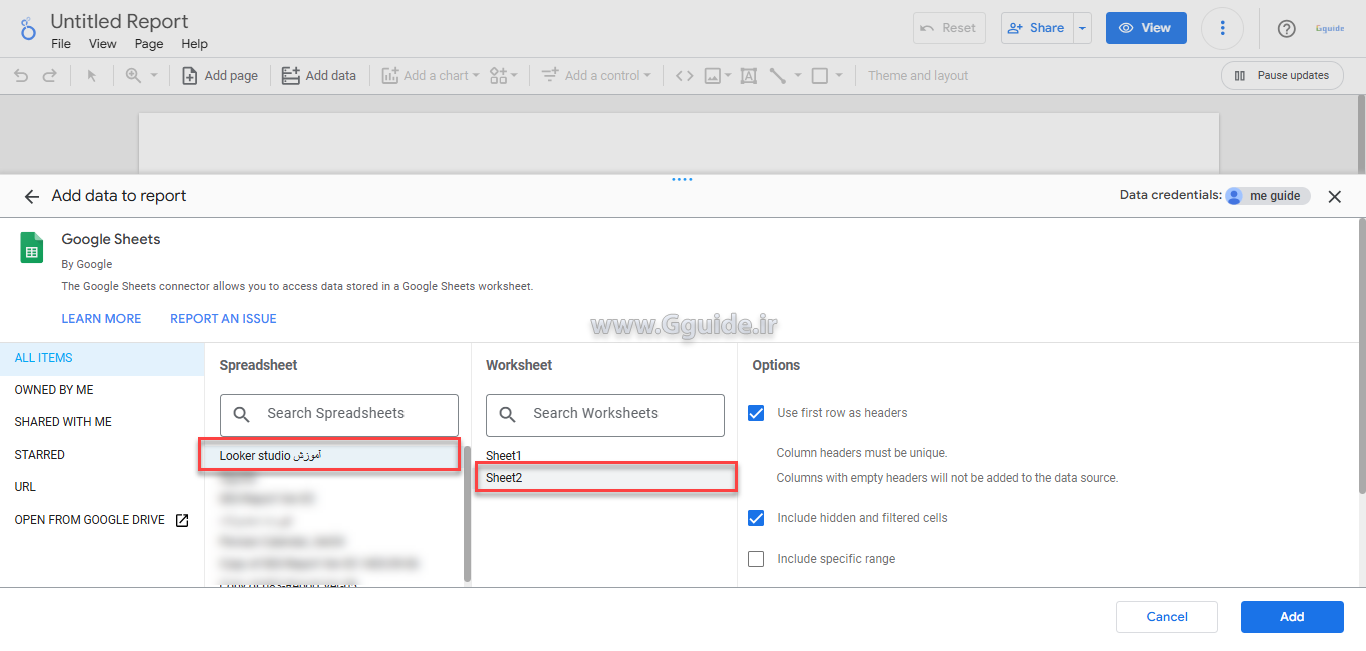Open the Help menu

point(194,44)
